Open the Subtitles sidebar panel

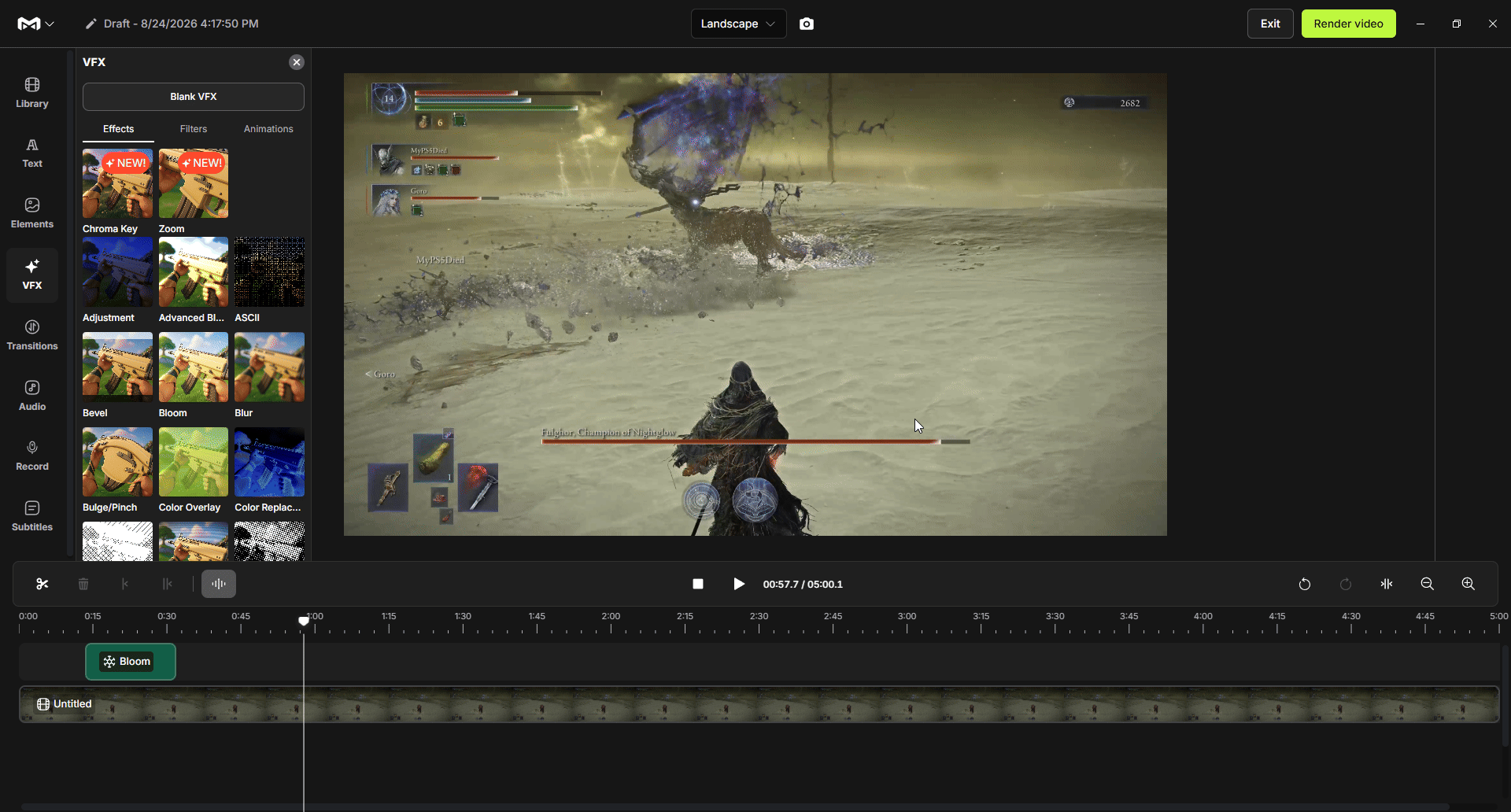click(x=32, y=516)
